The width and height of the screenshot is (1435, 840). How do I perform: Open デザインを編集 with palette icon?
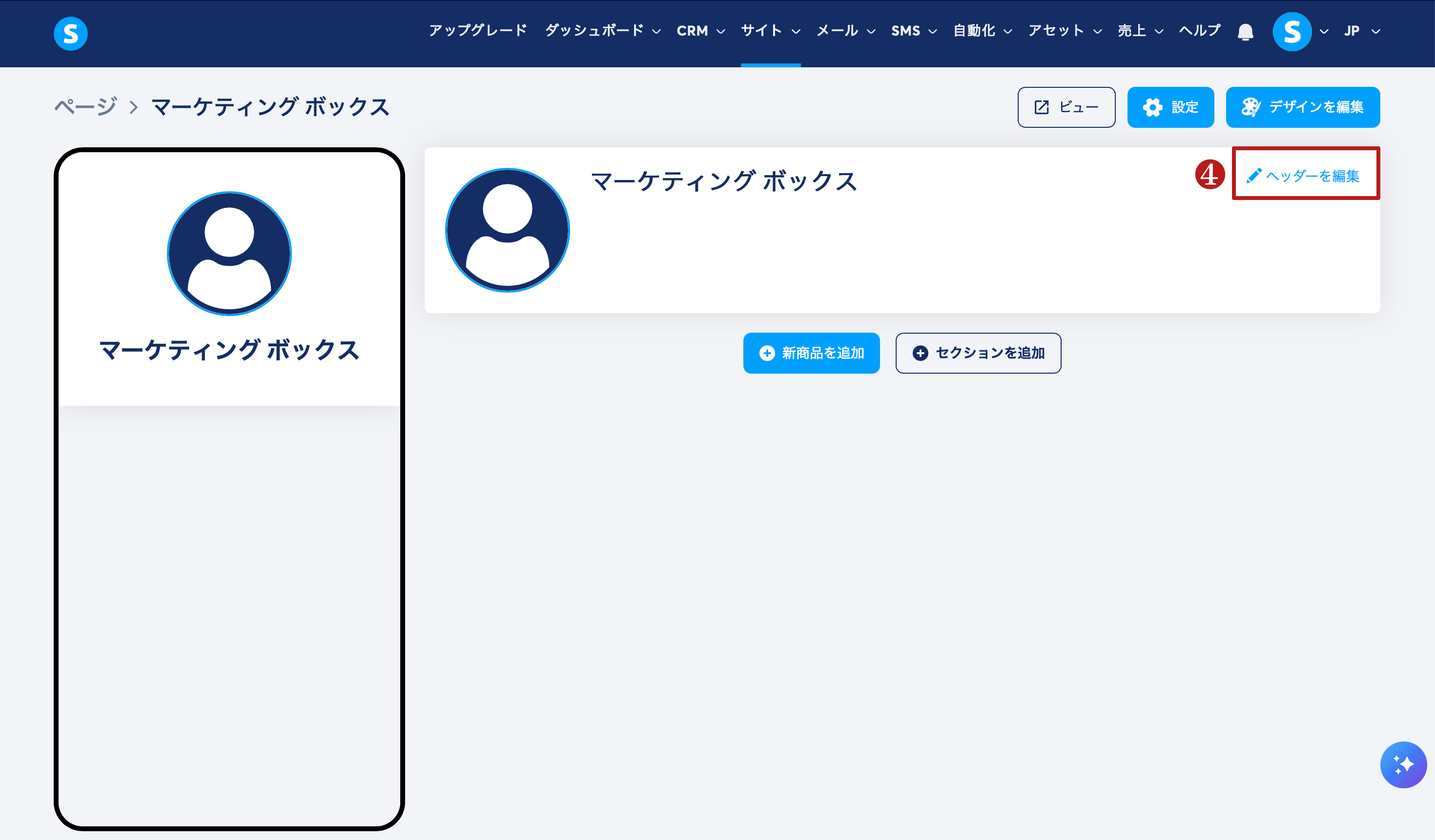point(1302,107)
